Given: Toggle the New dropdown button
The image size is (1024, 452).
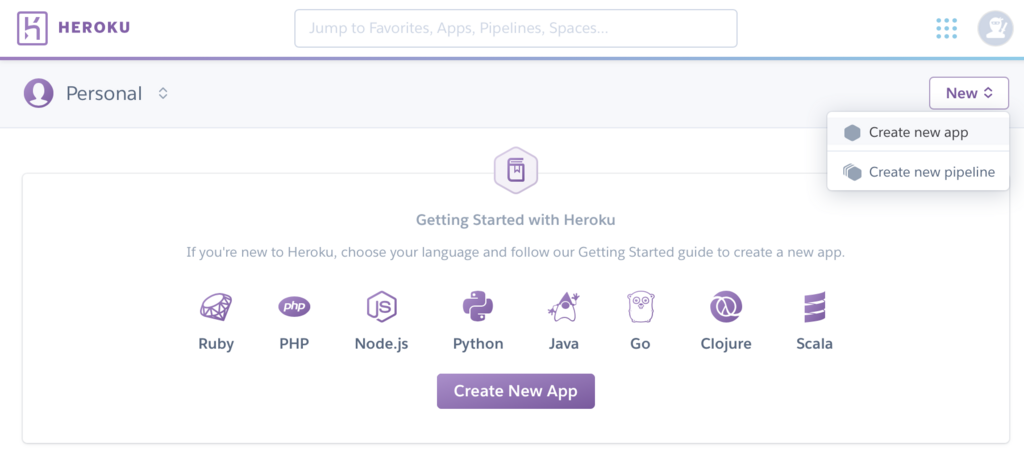Looking at the screenshot, I should (968, 93).
